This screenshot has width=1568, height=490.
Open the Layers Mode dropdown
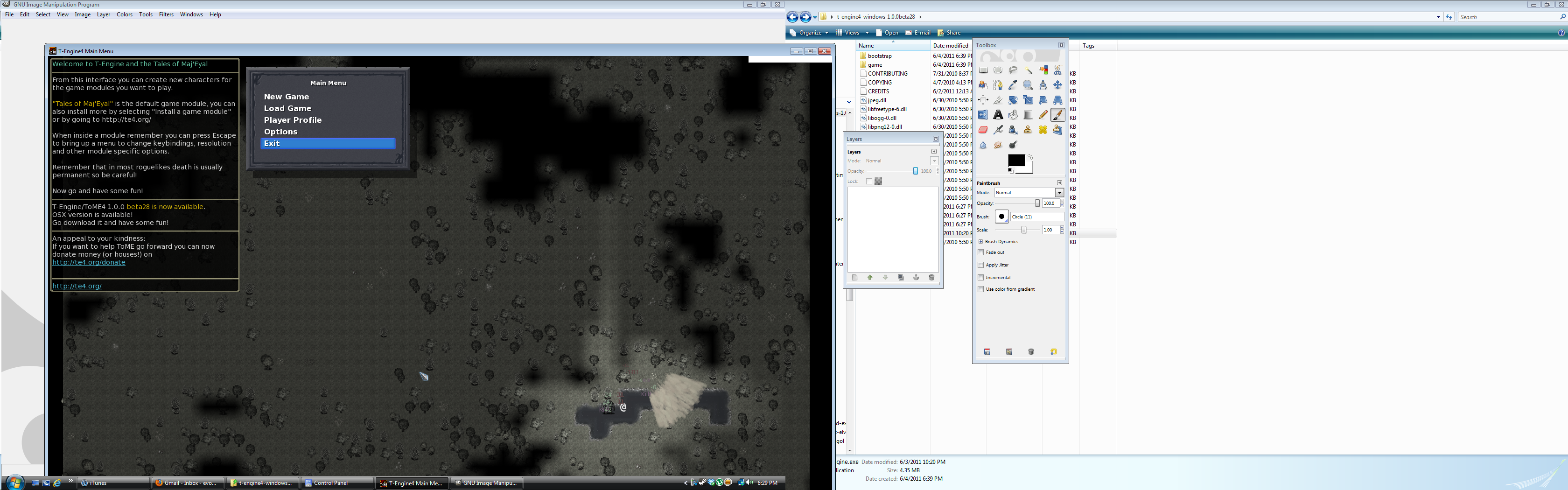(x=934, y=161)
